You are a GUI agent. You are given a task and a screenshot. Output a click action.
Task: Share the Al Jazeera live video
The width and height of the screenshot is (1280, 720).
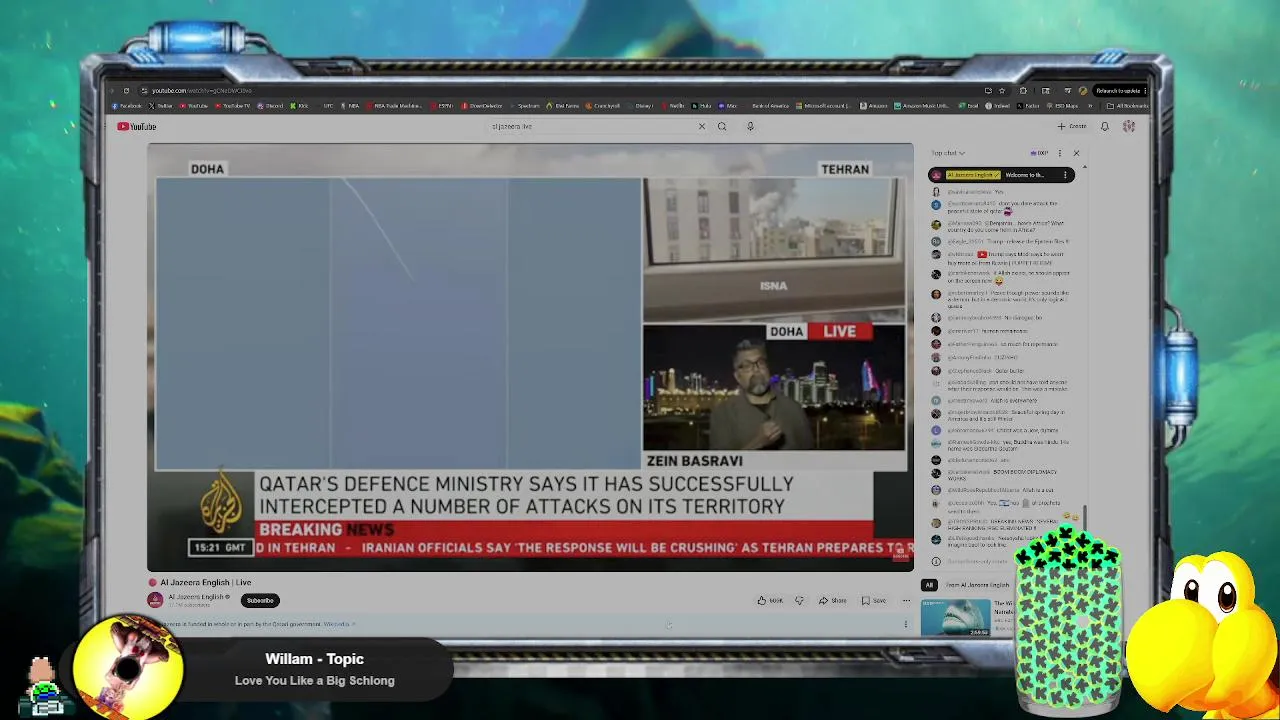tap(833, 600)
